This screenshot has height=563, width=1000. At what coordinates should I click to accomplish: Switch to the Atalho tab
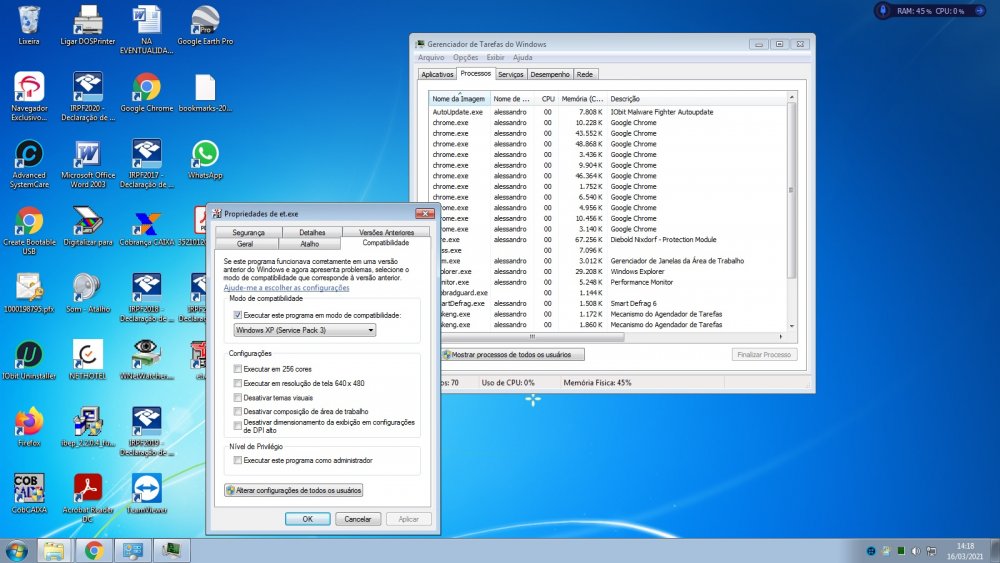click(x=309, y=244)
